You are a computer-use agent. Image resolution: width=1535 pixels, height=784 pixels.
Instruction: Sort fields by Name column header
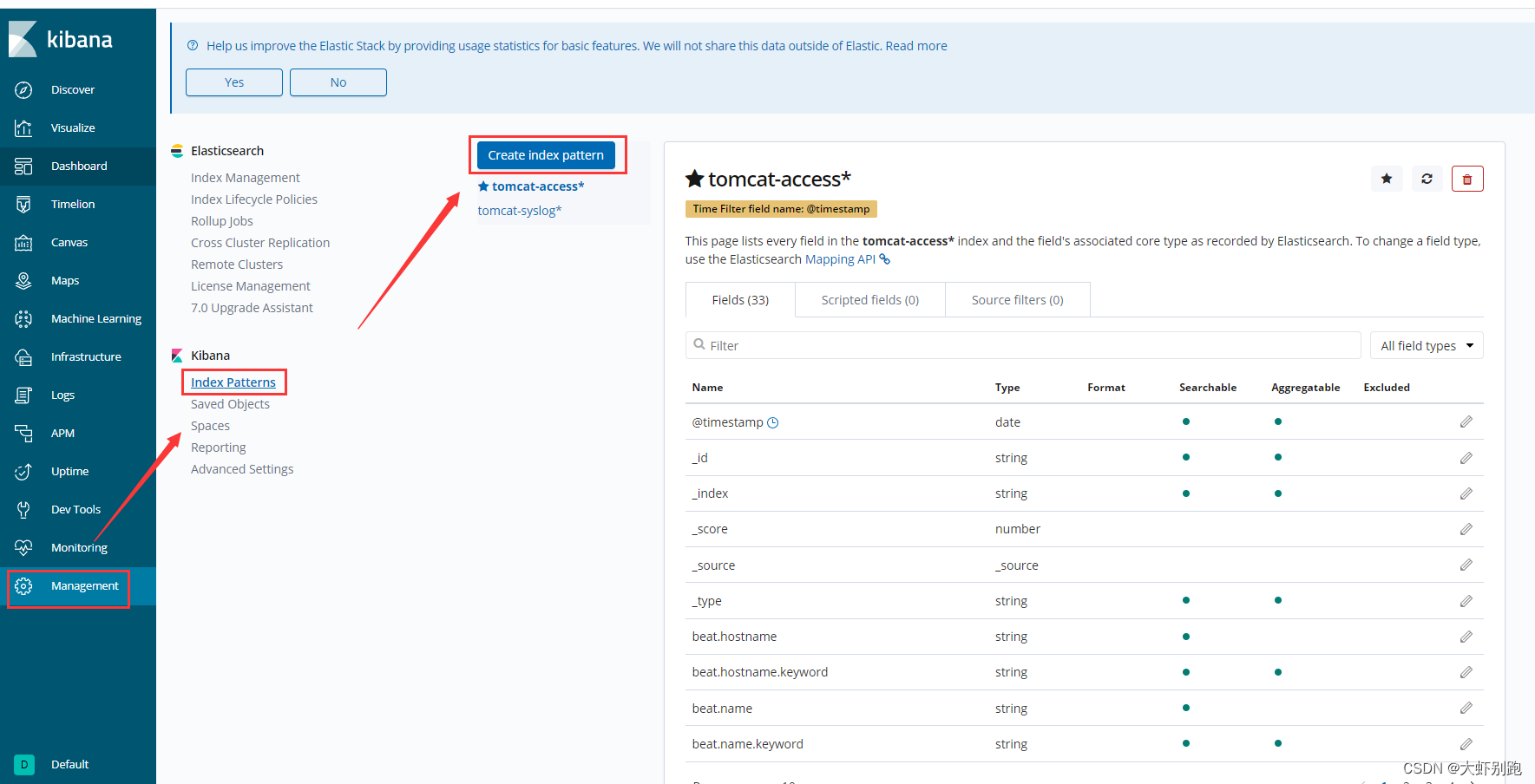(707, 388)
